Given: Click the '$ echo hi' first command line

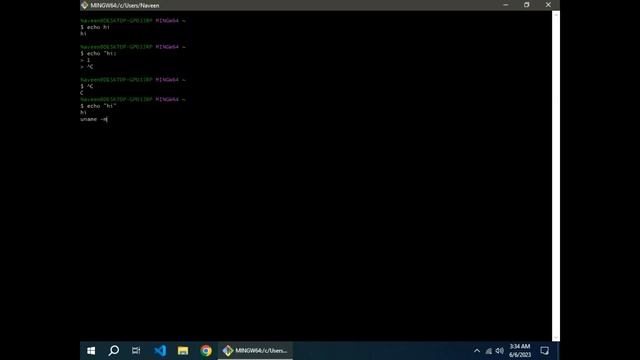Looking at the screenshot, I should (95, 27).
